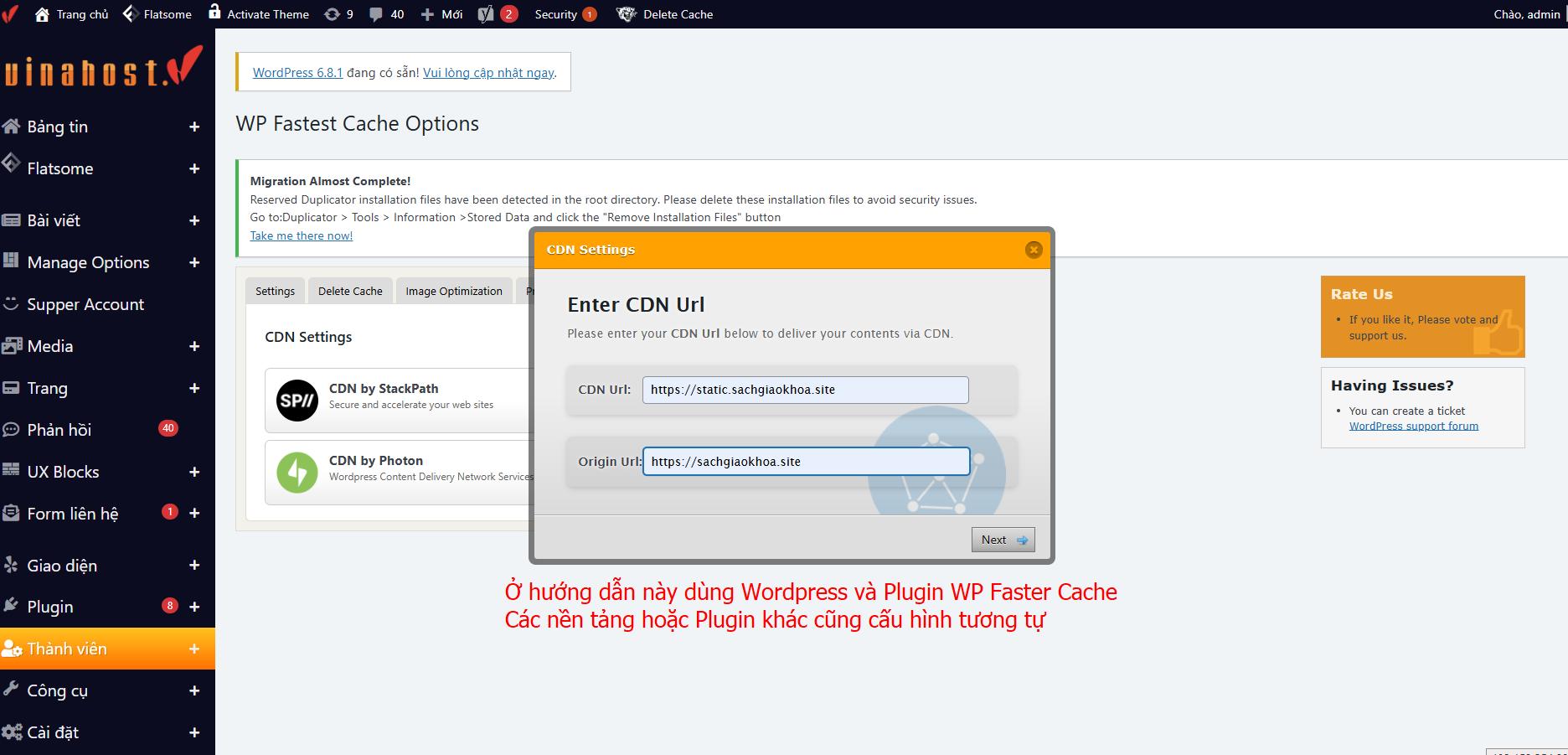Image resolution: width=1568 pixels, height=755 pixels.
Task: Click the Delete Cache icon in admin bar
Action: click(627, 14)
